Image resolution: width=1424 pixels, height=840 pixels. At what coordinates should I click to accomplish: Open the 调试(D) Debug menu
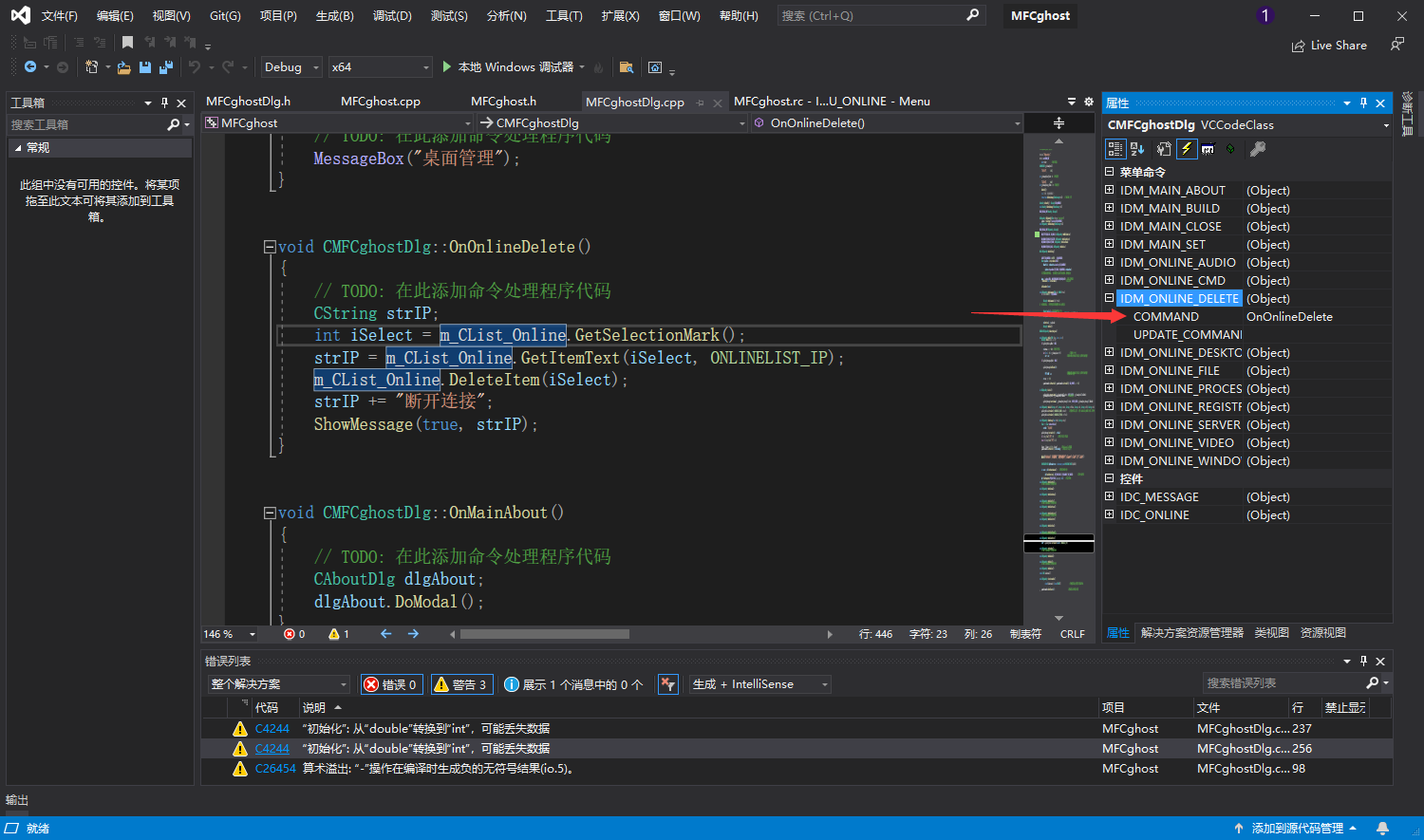point(391,16)
